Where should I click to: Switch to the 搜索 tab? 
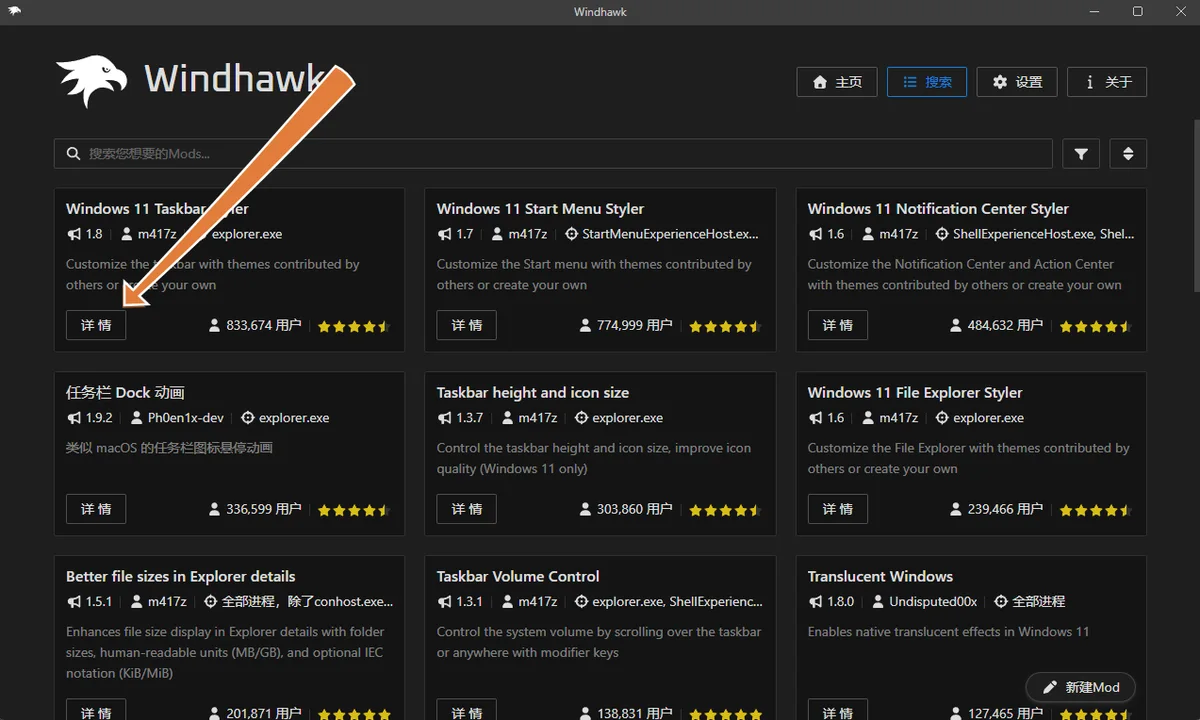pyautogui.click(x=927, y=82)
